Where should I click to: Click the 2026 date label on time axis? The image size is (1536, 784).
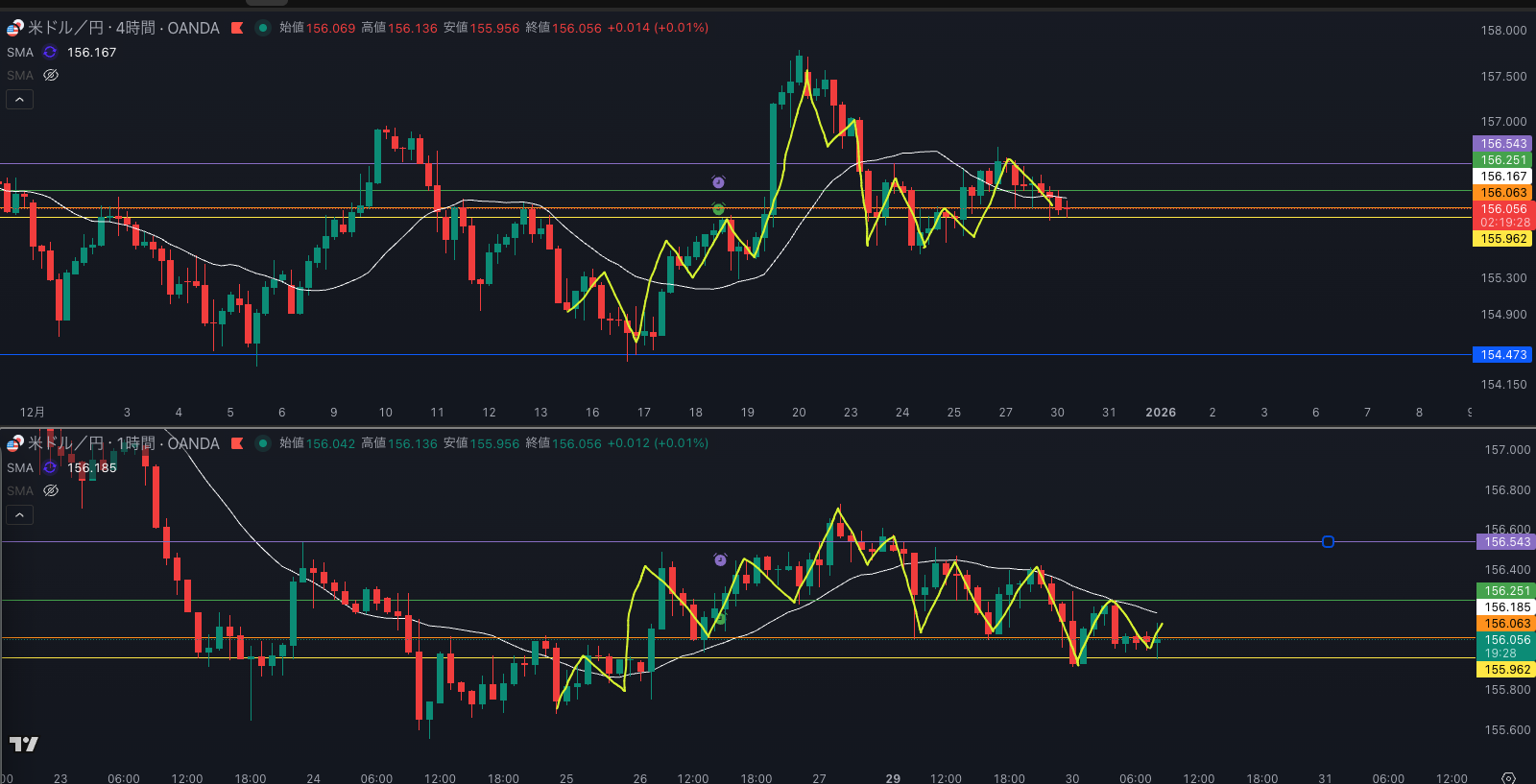[1160, 413]
